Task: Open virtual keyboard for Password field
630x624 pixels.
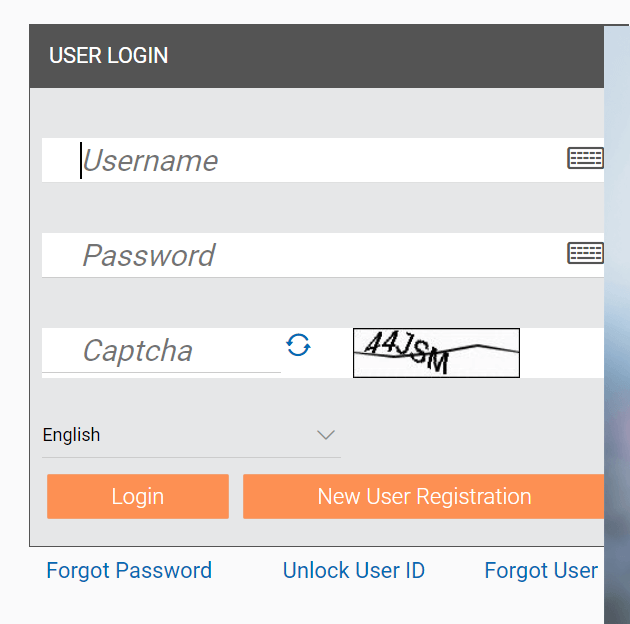Action: click(585, 253)
